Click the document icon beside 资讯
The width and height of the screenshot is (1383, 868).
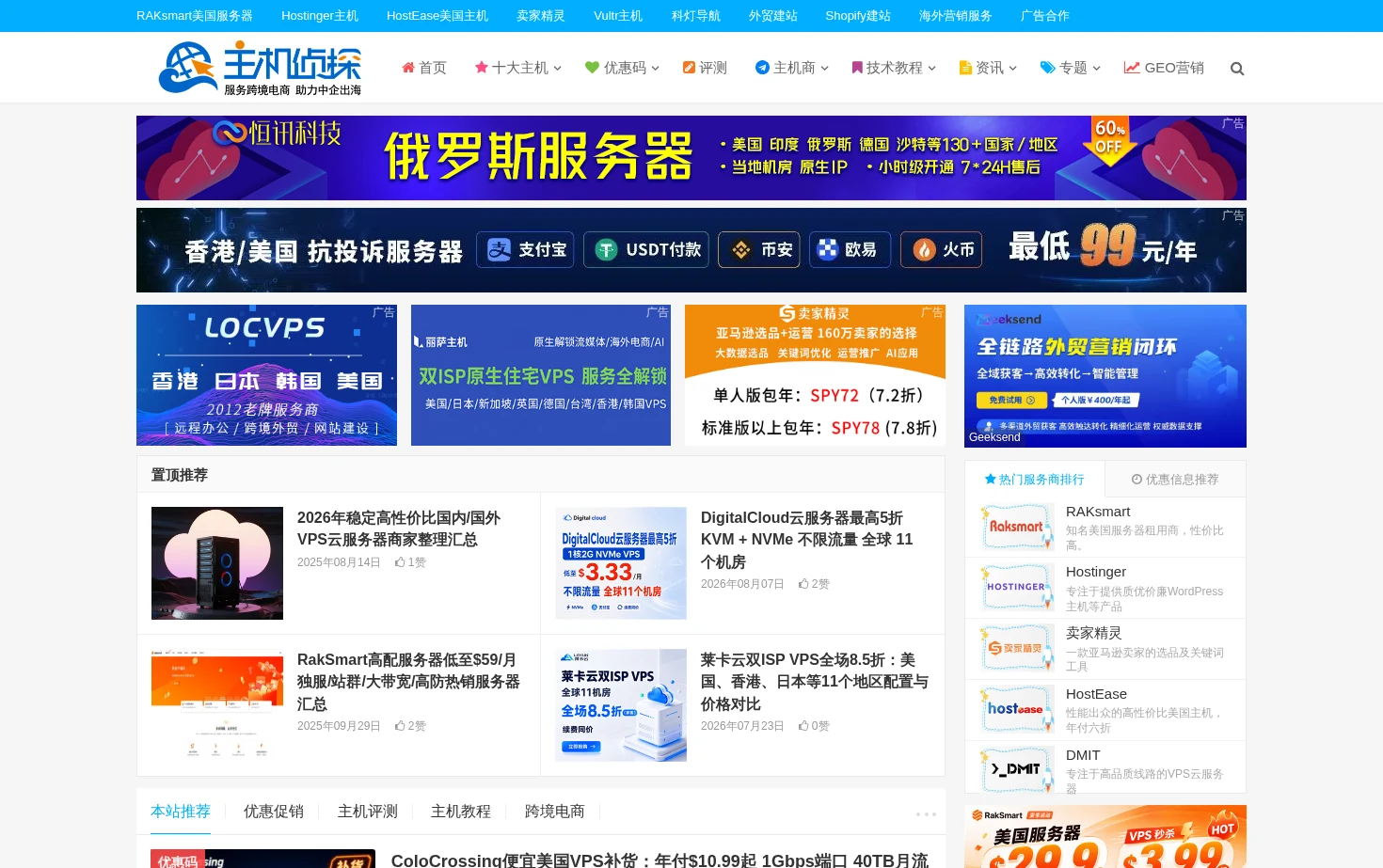coord(965,68)
